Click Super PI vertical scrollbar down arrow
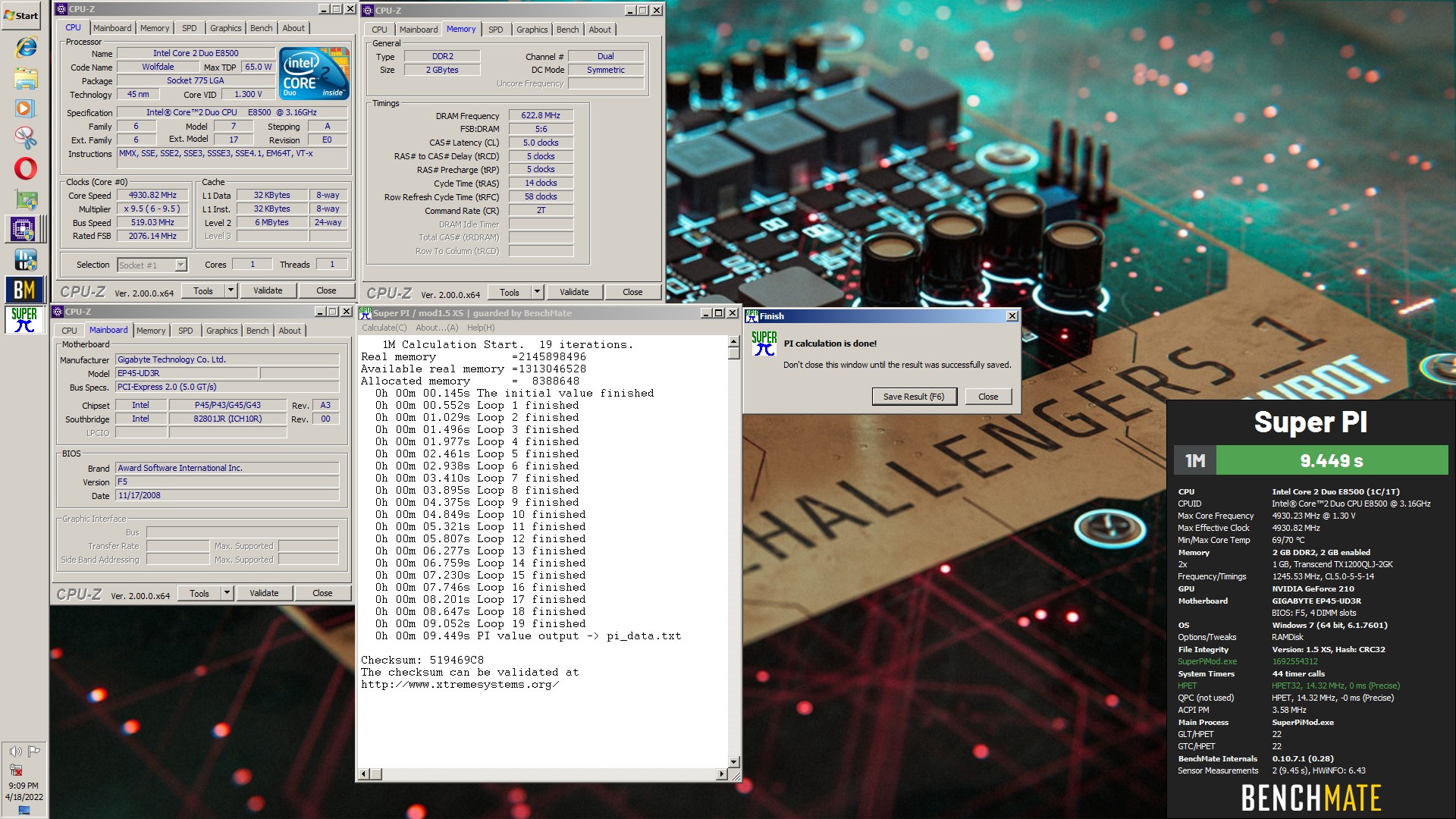The image size is (1456, 819). (x=733, y=762)
